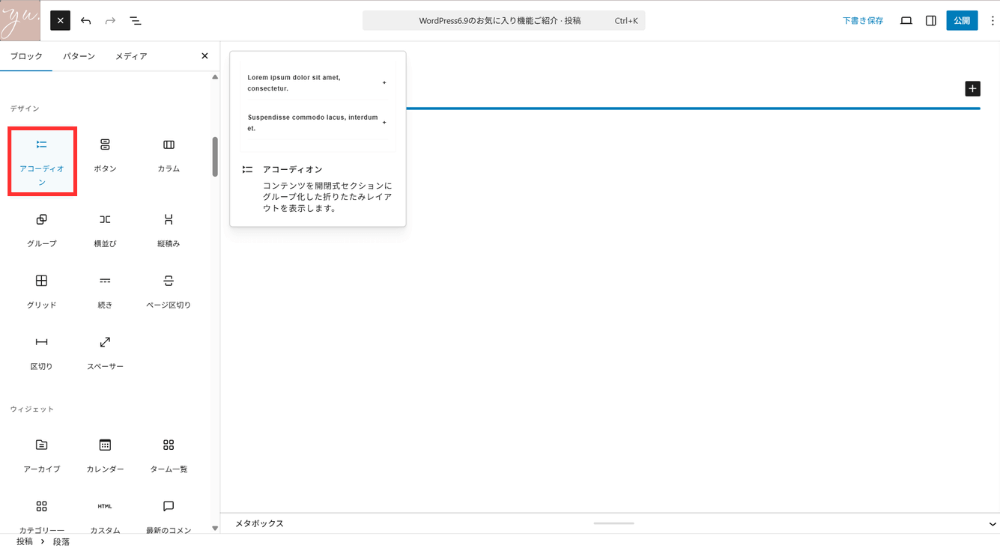This screenshot has height=550, width=1000.
Task: Add the Calendar widget (カレンダー)
Action: [105, 454]
